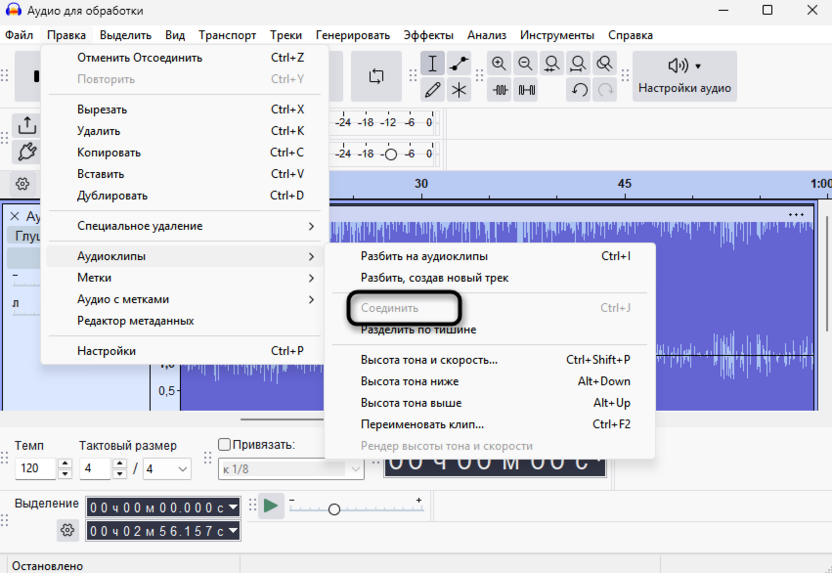832x573 pixels.
Task: Click timeline ruler at 45 mark
Action: [625, 184]
